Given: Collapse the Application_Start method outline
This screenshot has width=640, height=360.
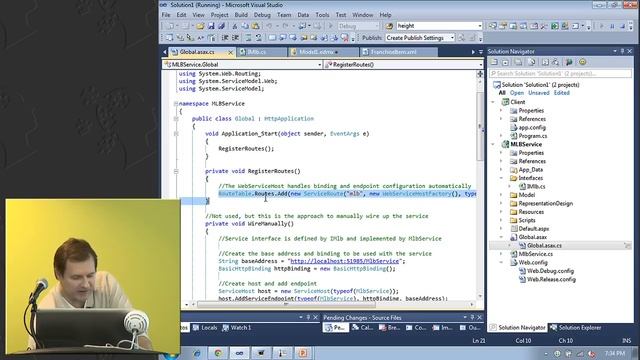Looking at the screenshot, I should coord(176,134).
